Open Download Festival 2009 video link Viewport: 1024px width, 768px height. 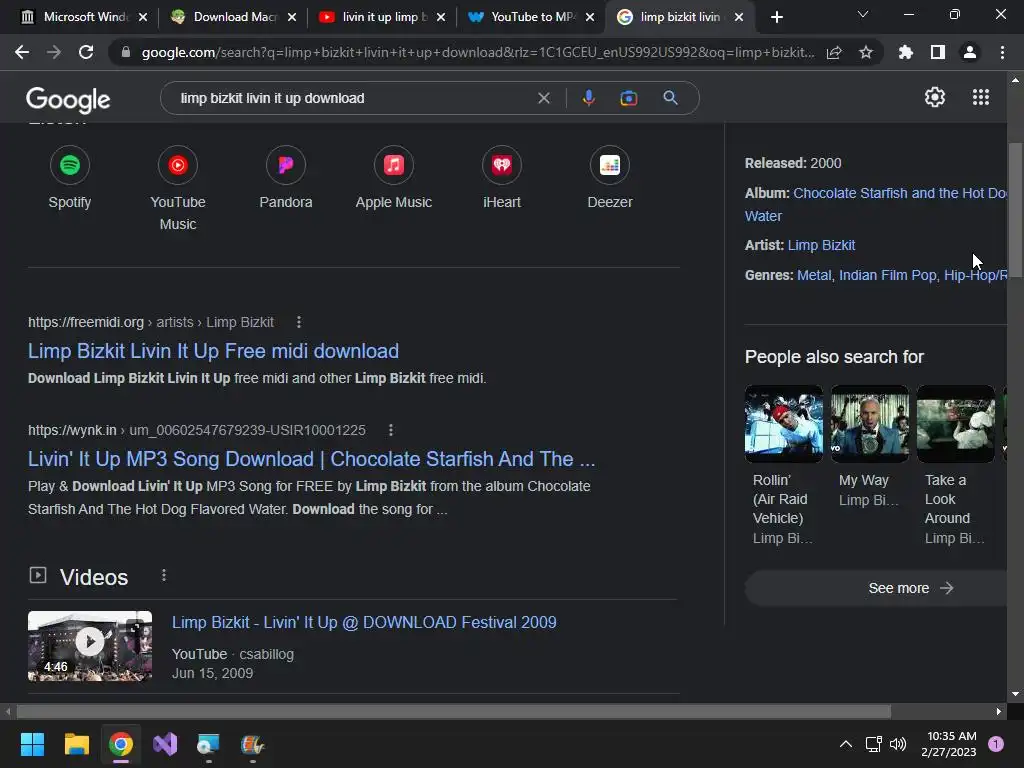(364, 622)
